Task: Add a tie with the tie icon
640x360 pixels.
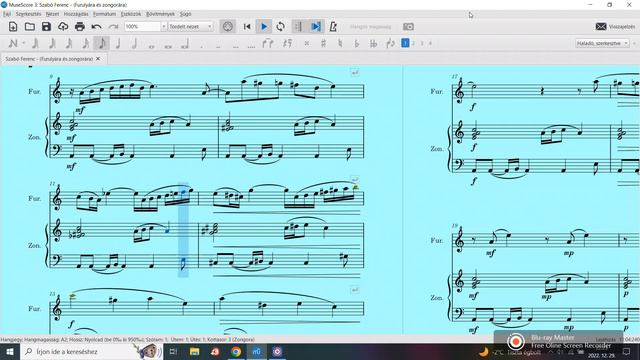Action: tap(268, 43)
